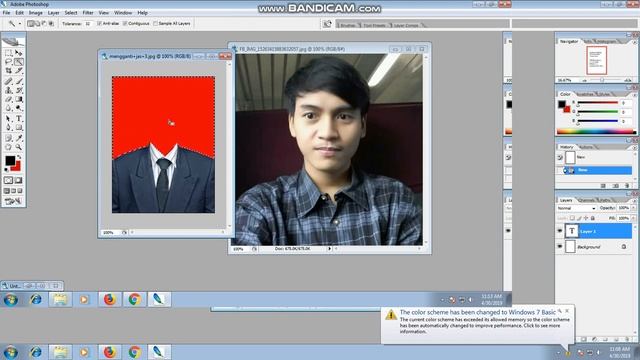
Task: Open the Opacity slider arrow
Action: pos(633,208)
